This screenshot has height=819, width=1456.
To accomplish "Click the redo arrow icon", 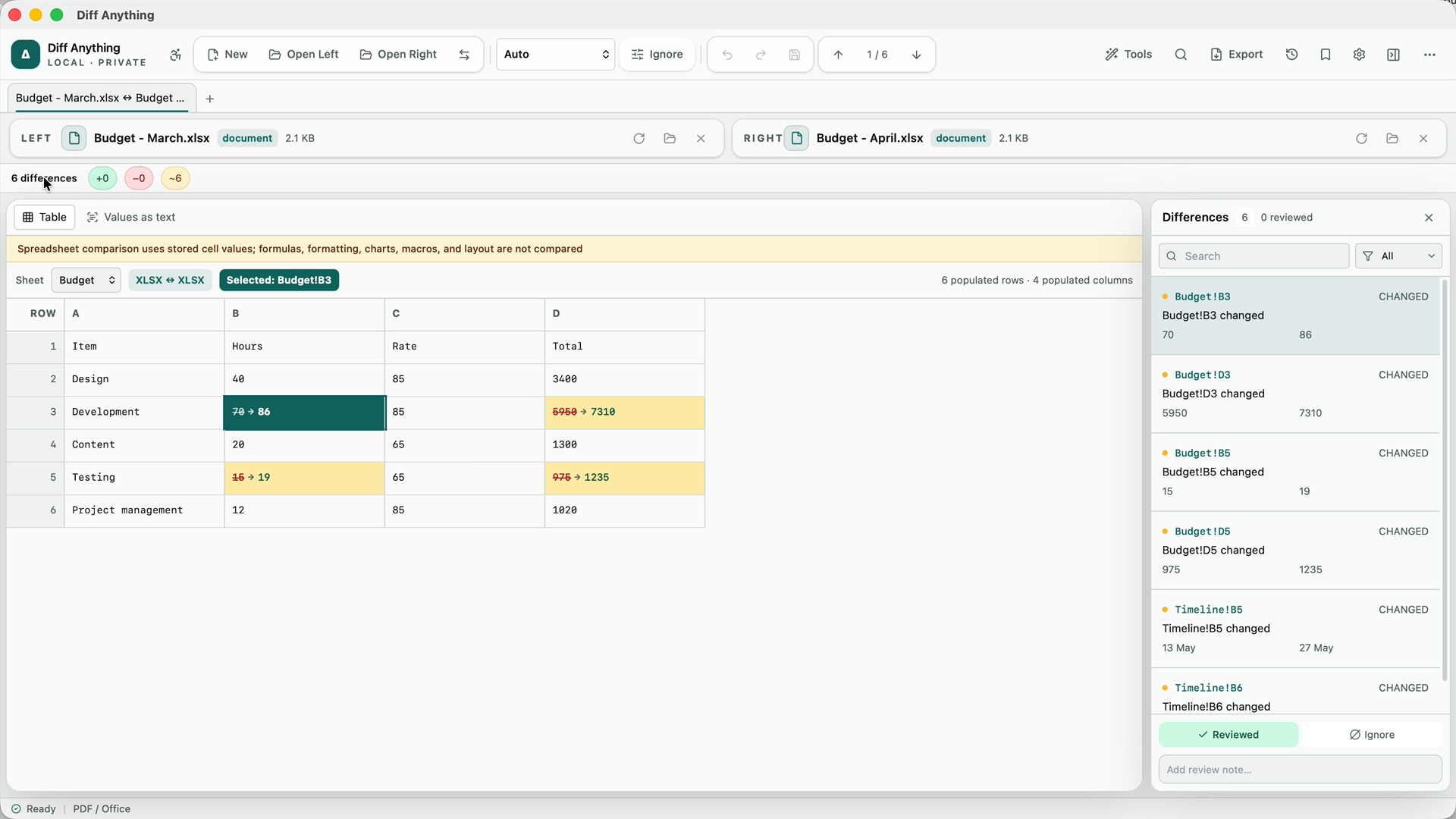I will [x=761, y=55].
